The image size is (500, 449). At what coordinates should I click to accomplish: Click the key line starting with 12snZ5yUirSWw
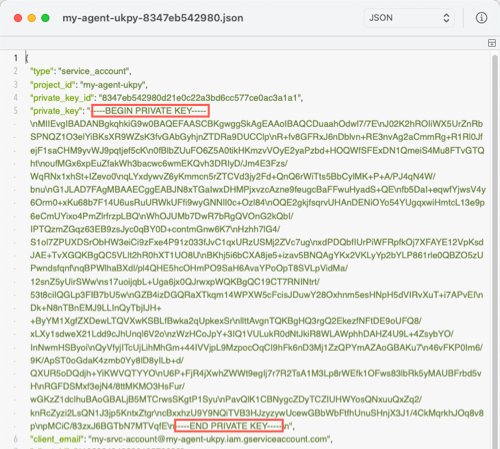coord(175,282)
